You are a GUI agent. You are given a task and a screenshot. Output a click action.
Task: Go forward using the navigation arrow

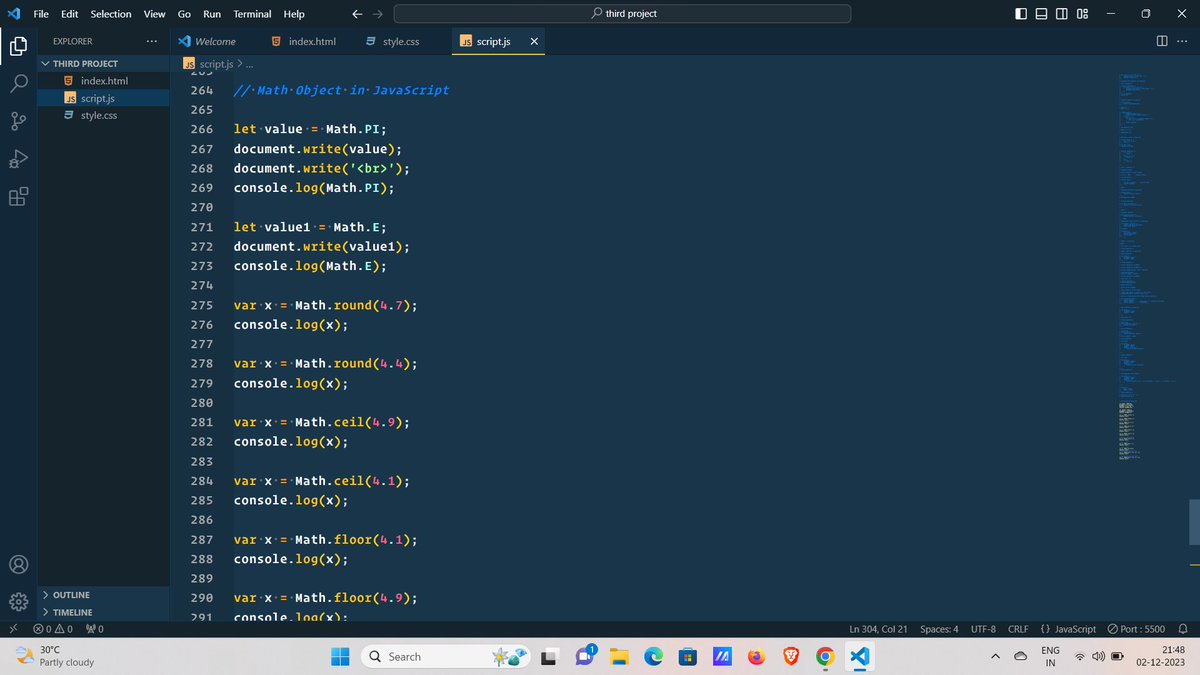[377, 14]
